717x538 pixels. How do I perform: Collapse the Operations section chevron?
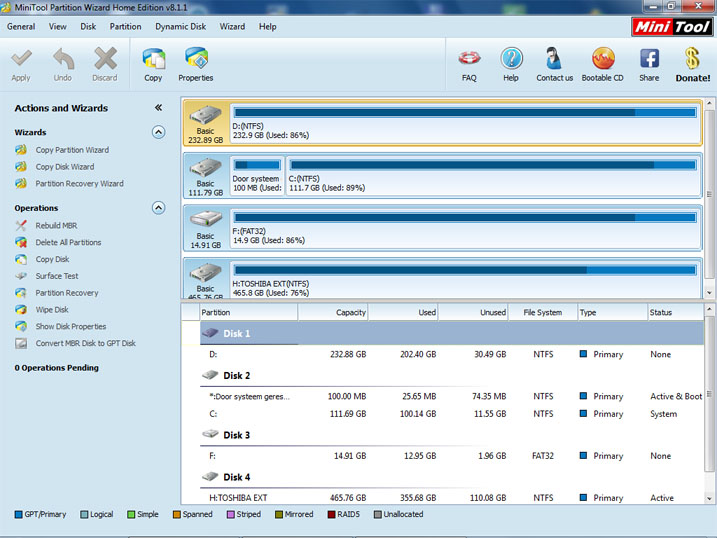coord(158,208)
